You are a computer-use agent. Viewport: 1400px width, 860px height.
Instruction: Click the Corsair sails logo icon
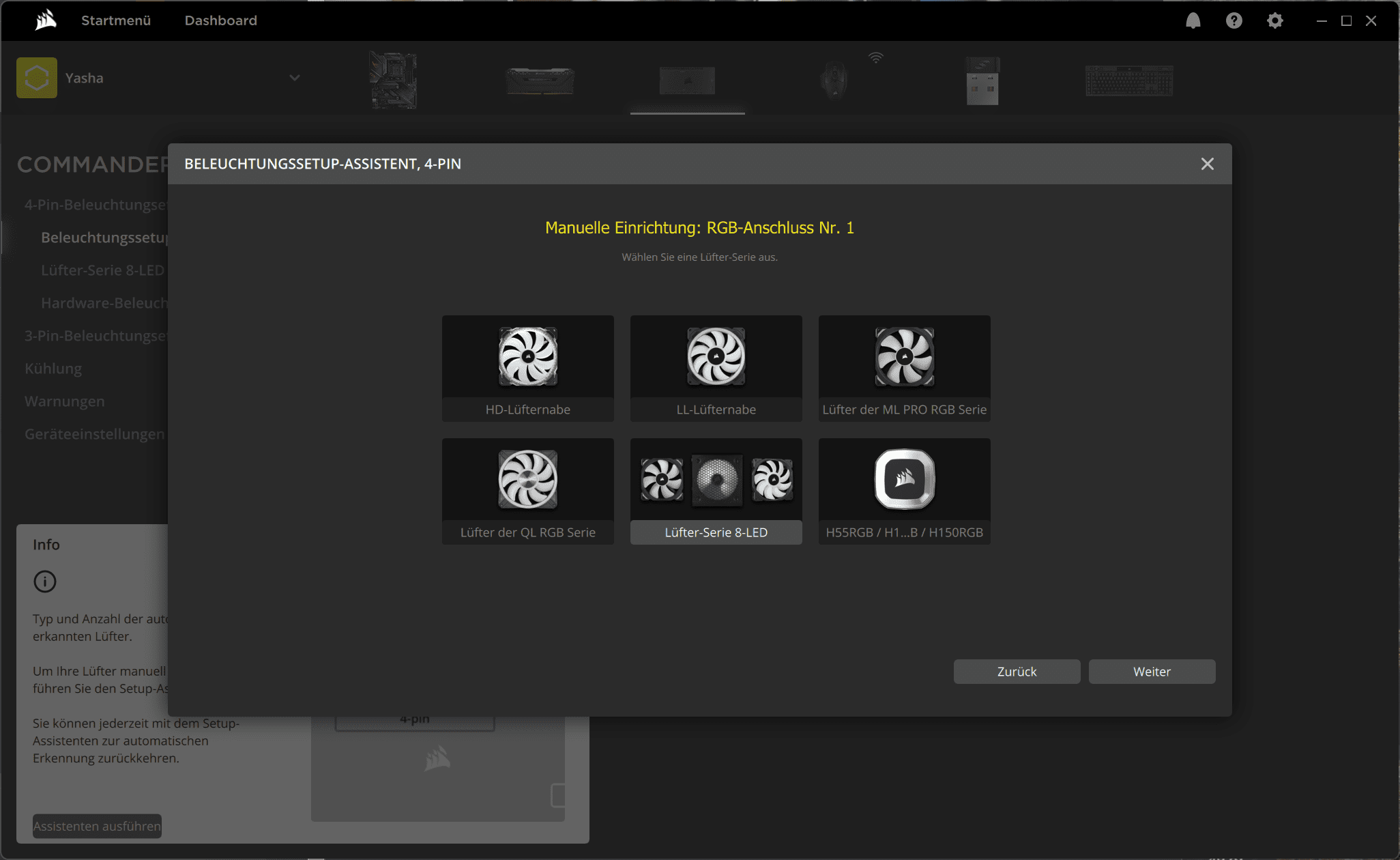(x=46, y=20)
